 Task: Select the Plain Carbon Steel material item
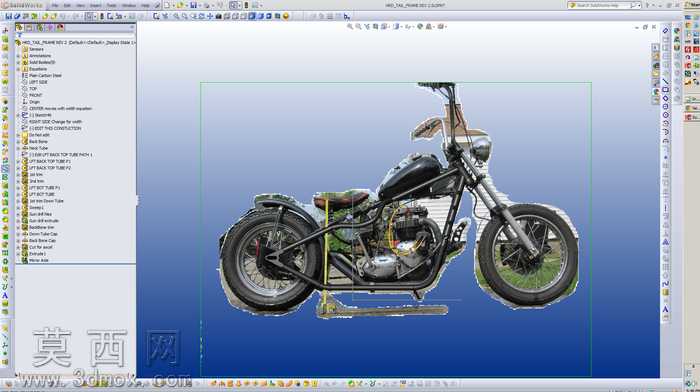coord(45,75)
